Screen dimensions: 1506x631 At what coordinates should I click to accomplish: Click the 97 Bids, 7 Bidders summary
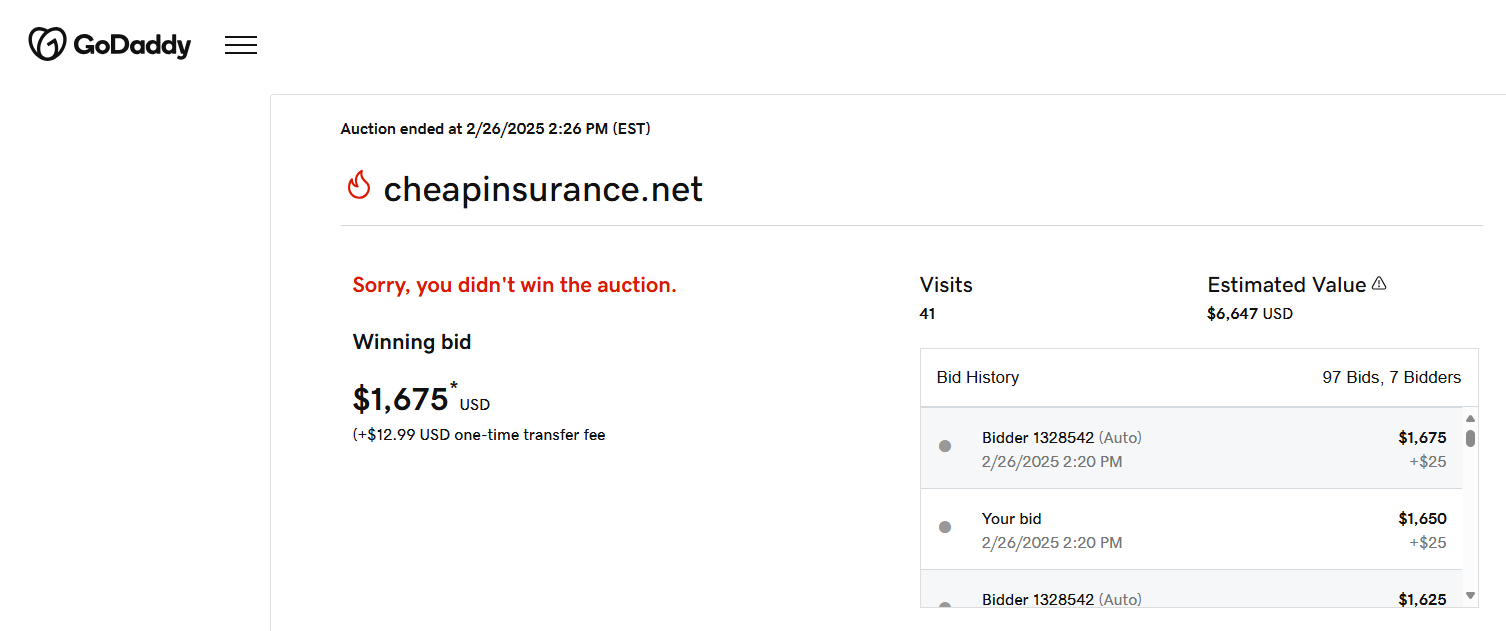pos(1391,377)
